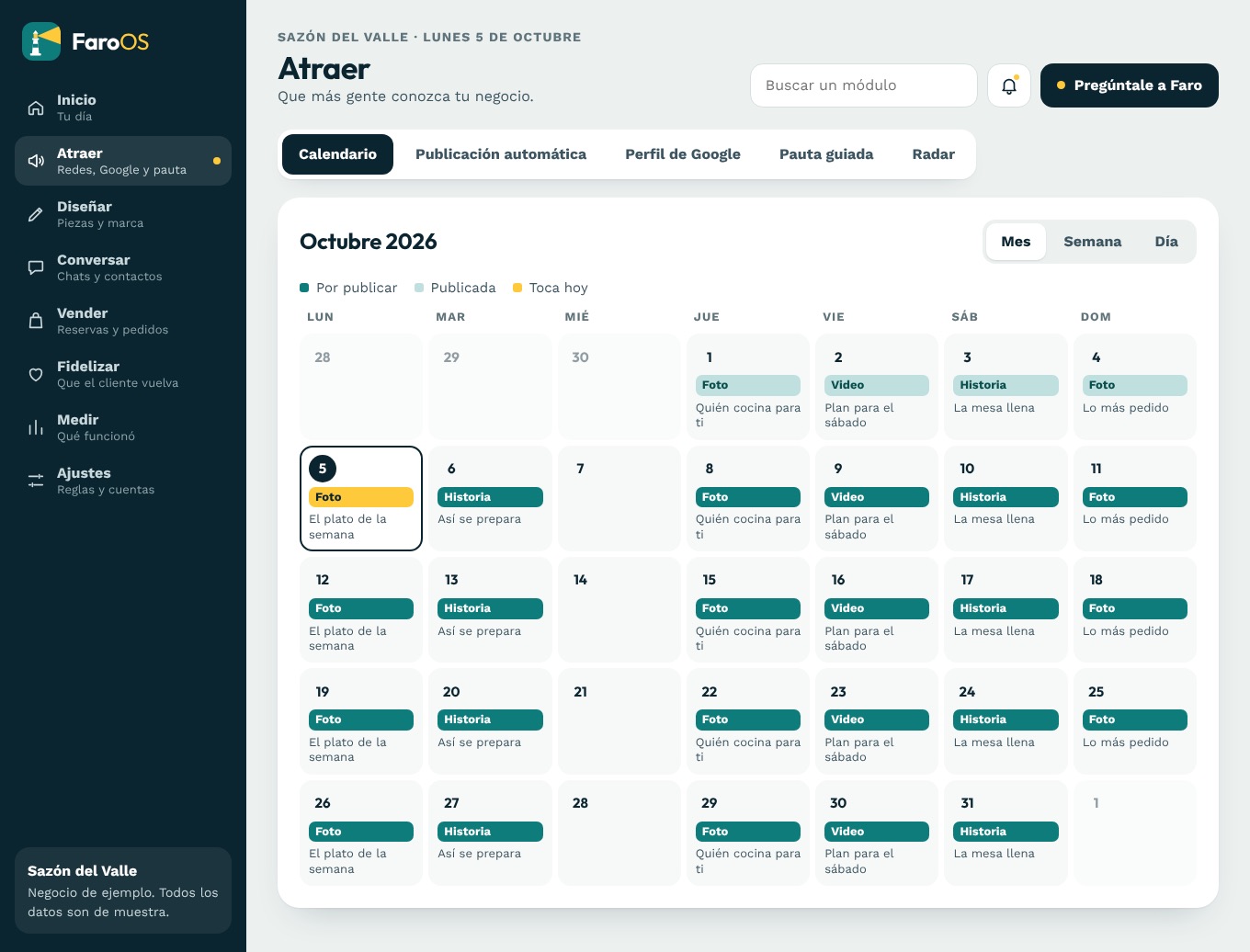Click the FaroOS lighthouse logo
This screenshot has height=952, width=1250.
(x=41, y=41)
